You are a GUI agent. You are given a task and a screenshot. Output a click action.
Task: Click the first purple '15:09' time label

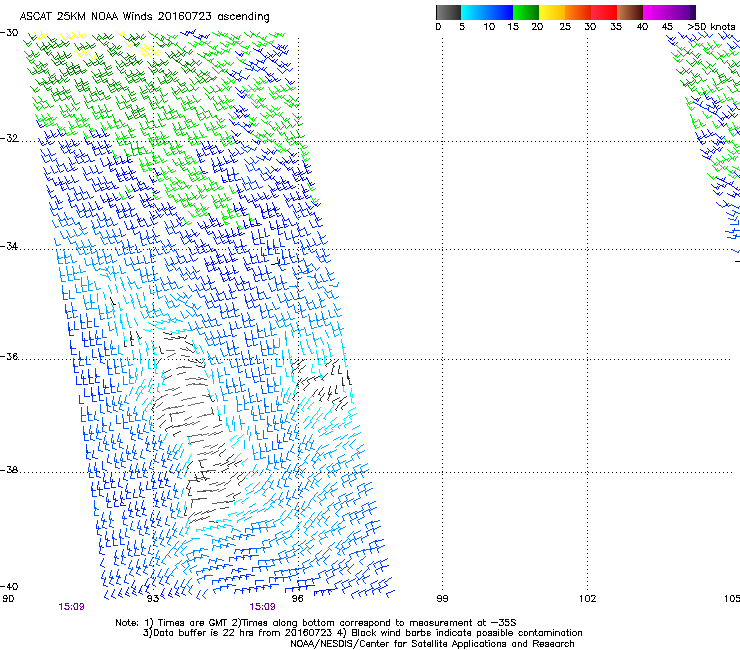pyautogui.click(x=71, y=607)
